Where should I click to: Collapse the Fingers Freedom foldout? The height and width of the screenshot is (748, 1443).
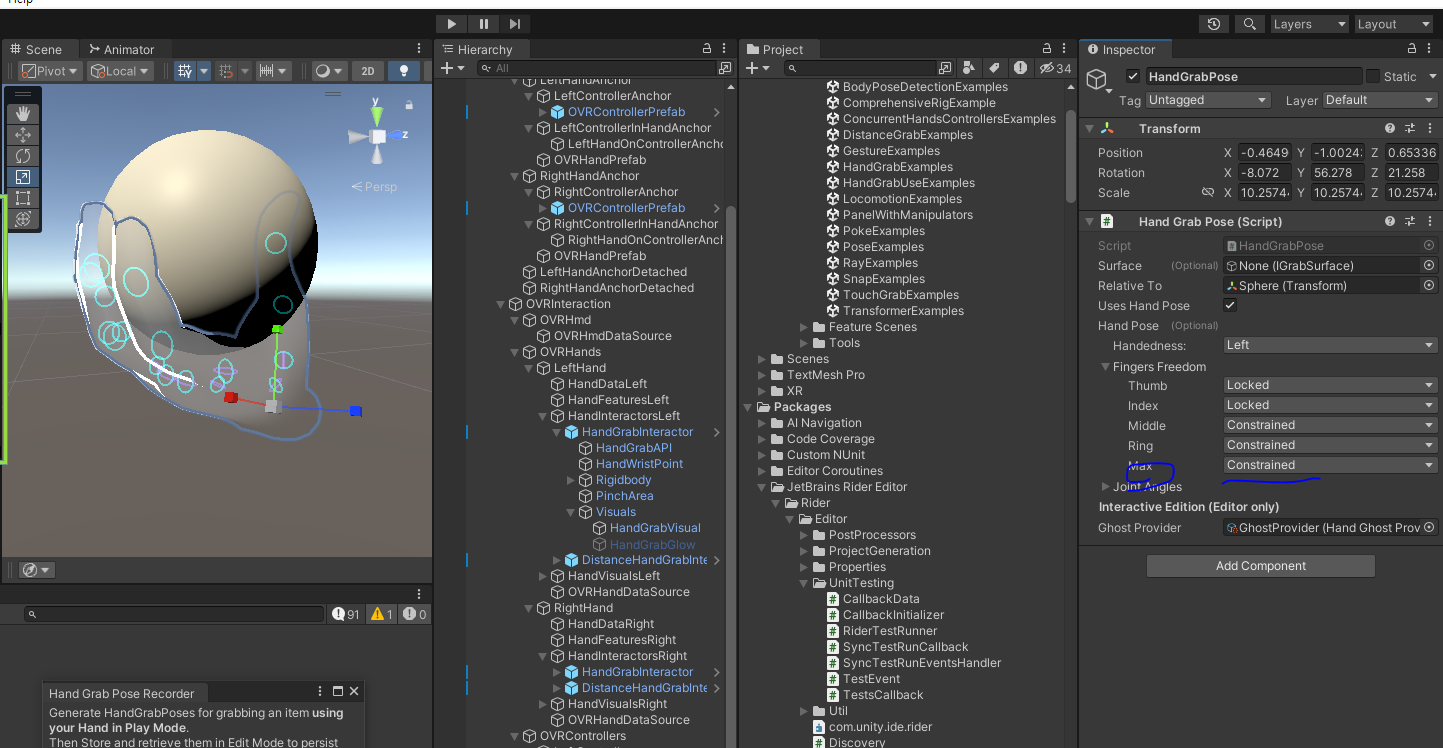pos(1106,367)
